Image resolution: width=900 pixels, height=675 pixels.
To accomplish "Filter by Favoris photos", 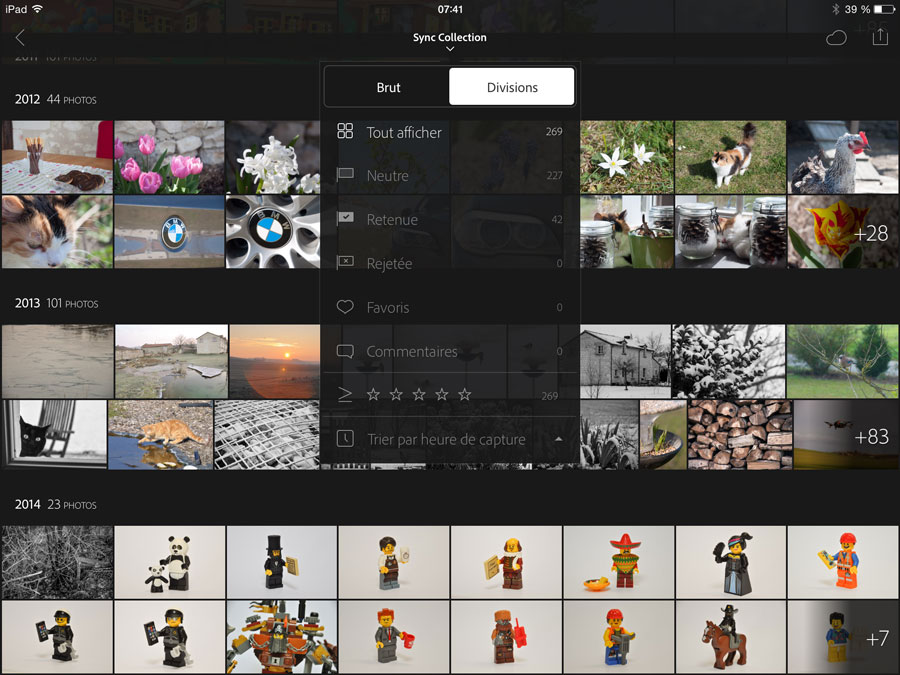I will coord(449,307).
